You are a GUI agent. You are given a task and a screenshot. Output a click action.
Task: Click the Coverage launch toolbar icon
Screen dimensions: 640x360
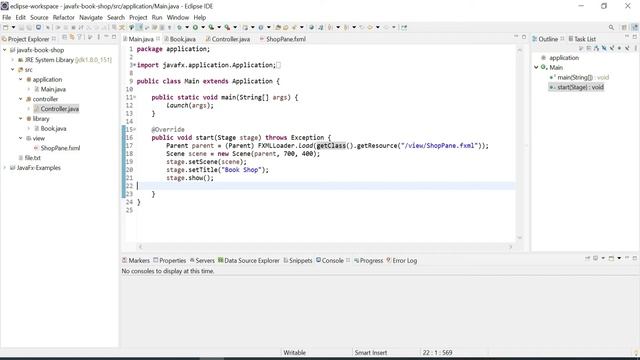[211, 27]
